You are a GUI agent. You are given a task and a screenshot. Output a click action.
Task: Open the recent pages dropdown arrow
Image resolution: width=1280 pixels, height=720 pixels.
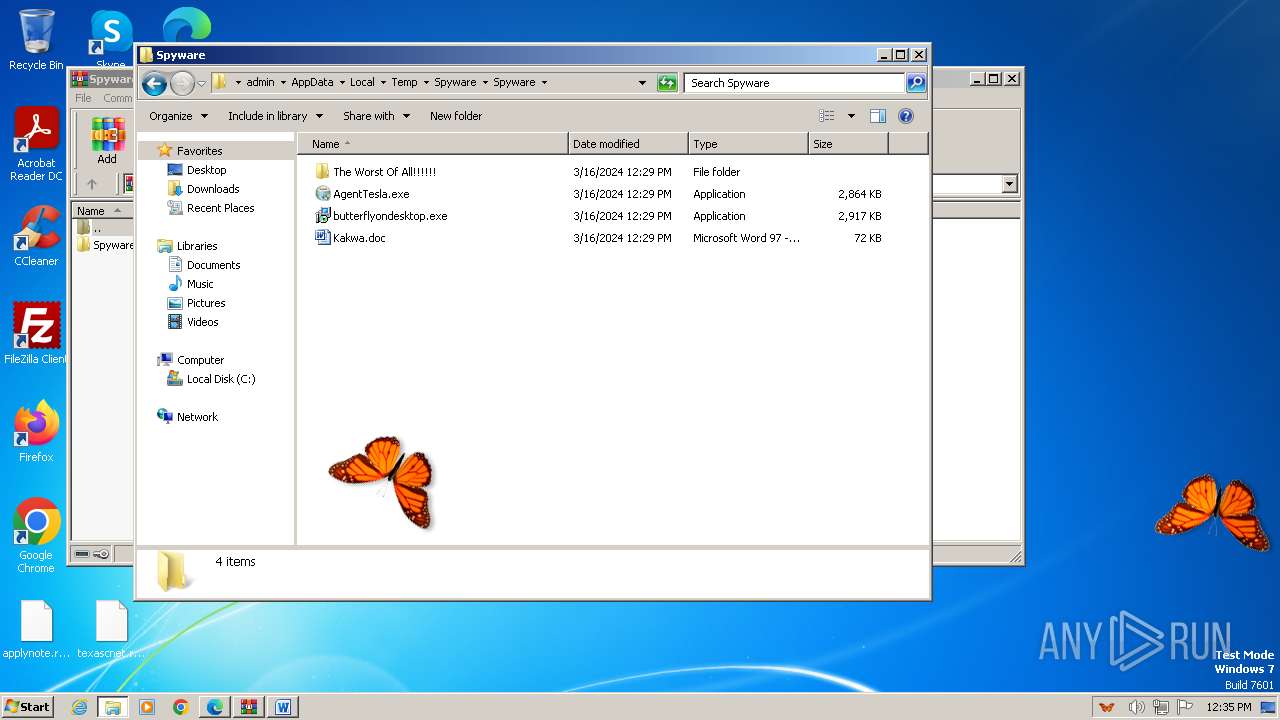tap(201, 83)
